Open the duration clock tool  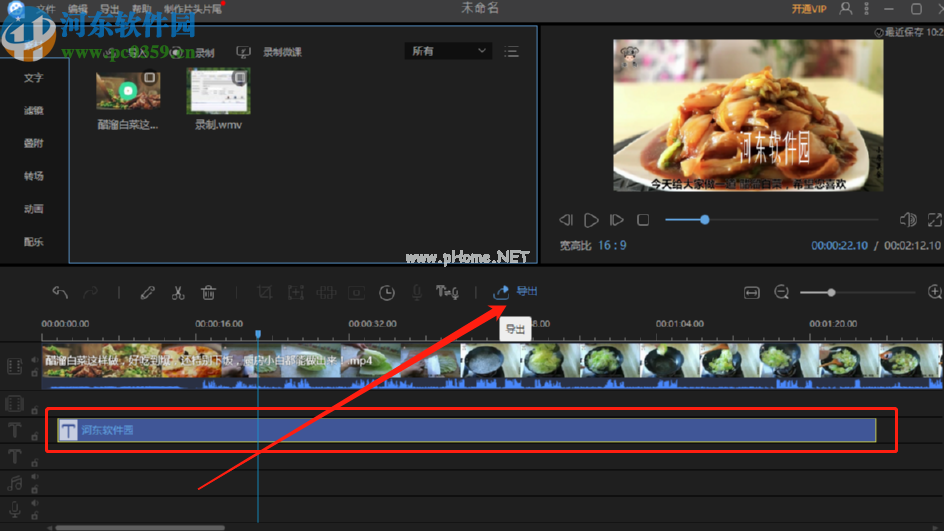point(387,293)
